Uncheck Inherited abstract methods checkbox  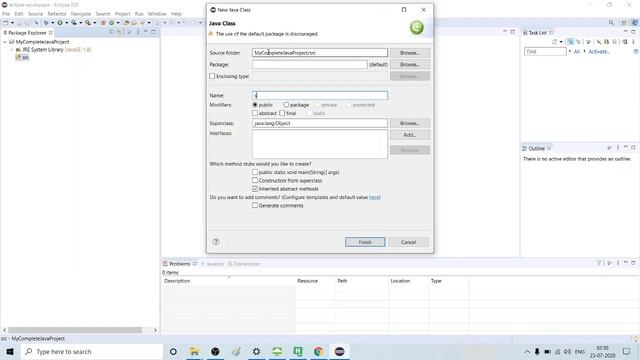point(255,189)
